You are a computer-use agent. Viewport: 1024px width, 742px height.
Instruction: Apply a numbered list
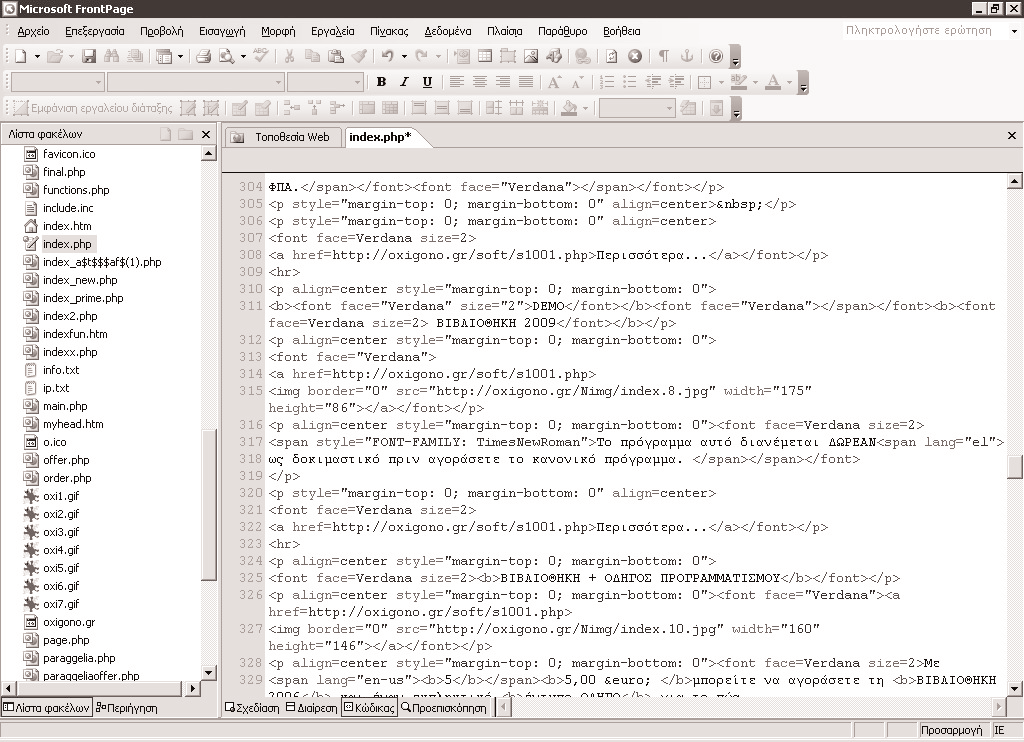point(607,82)
